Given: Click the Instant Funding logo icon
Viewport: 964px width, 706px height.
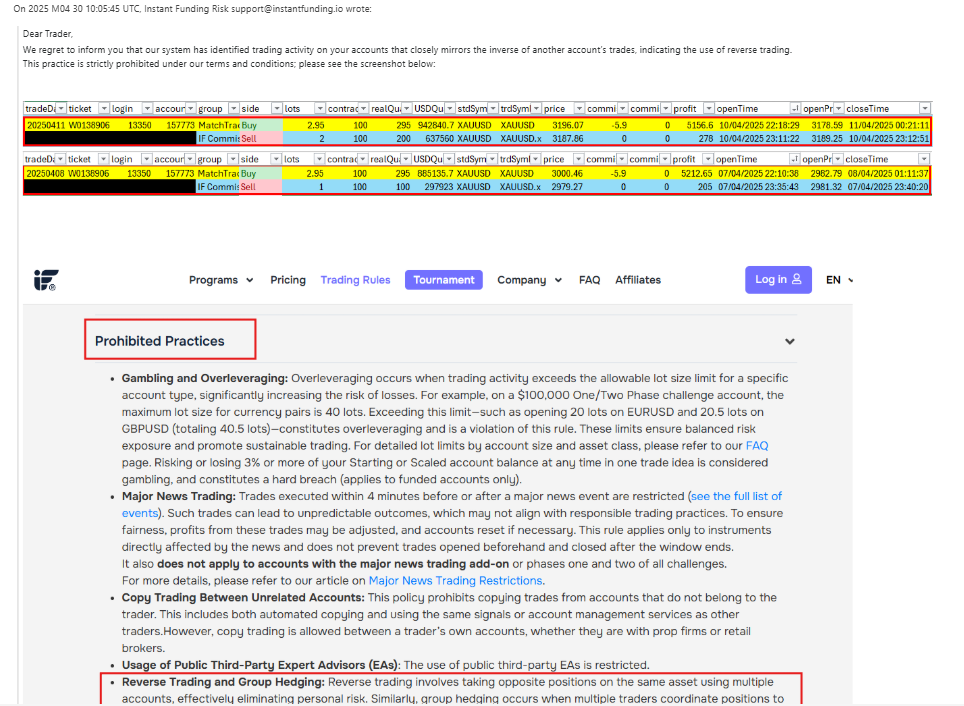Looking at the screenshot, I should click(46, 280).
